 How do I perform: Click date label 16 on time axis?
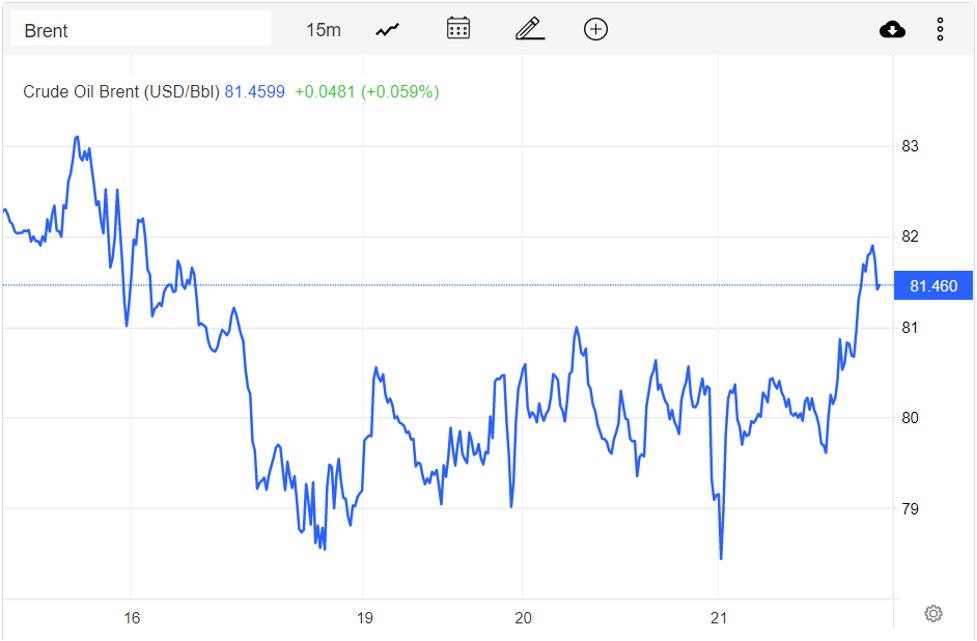tap(131, 617)
